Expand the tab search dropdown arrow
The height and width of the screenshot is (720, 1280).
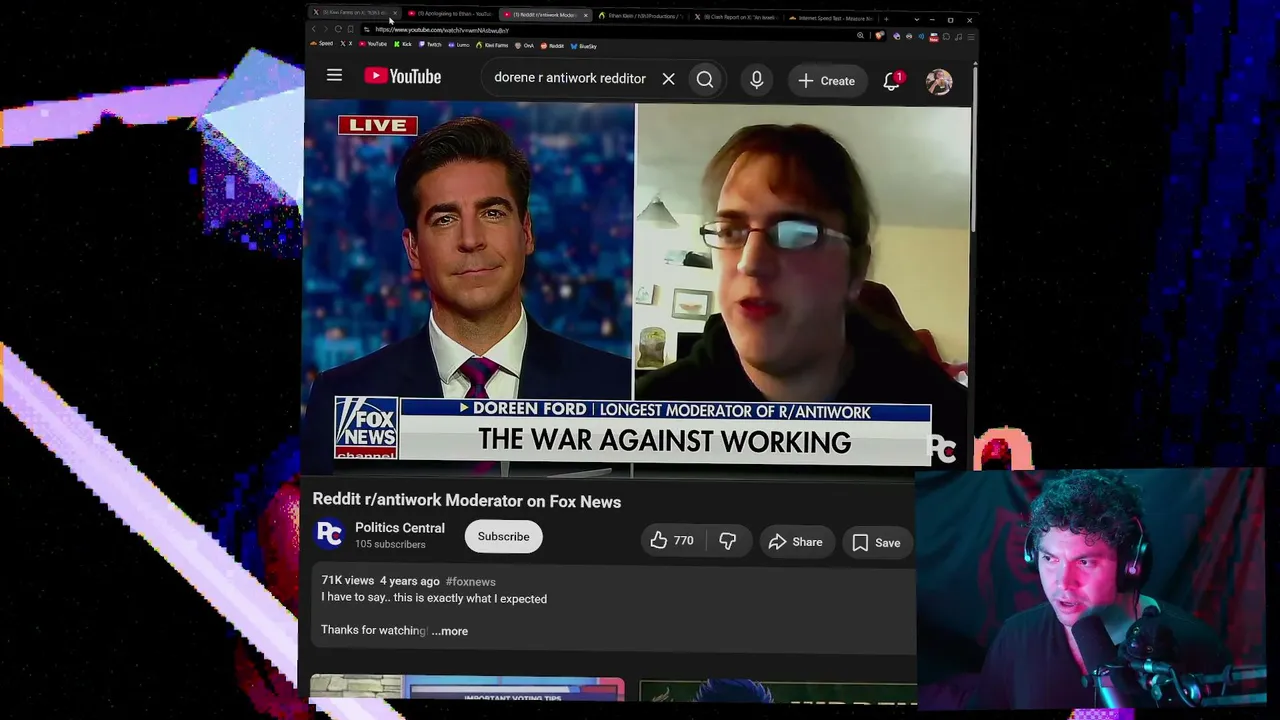pos(916,19)
